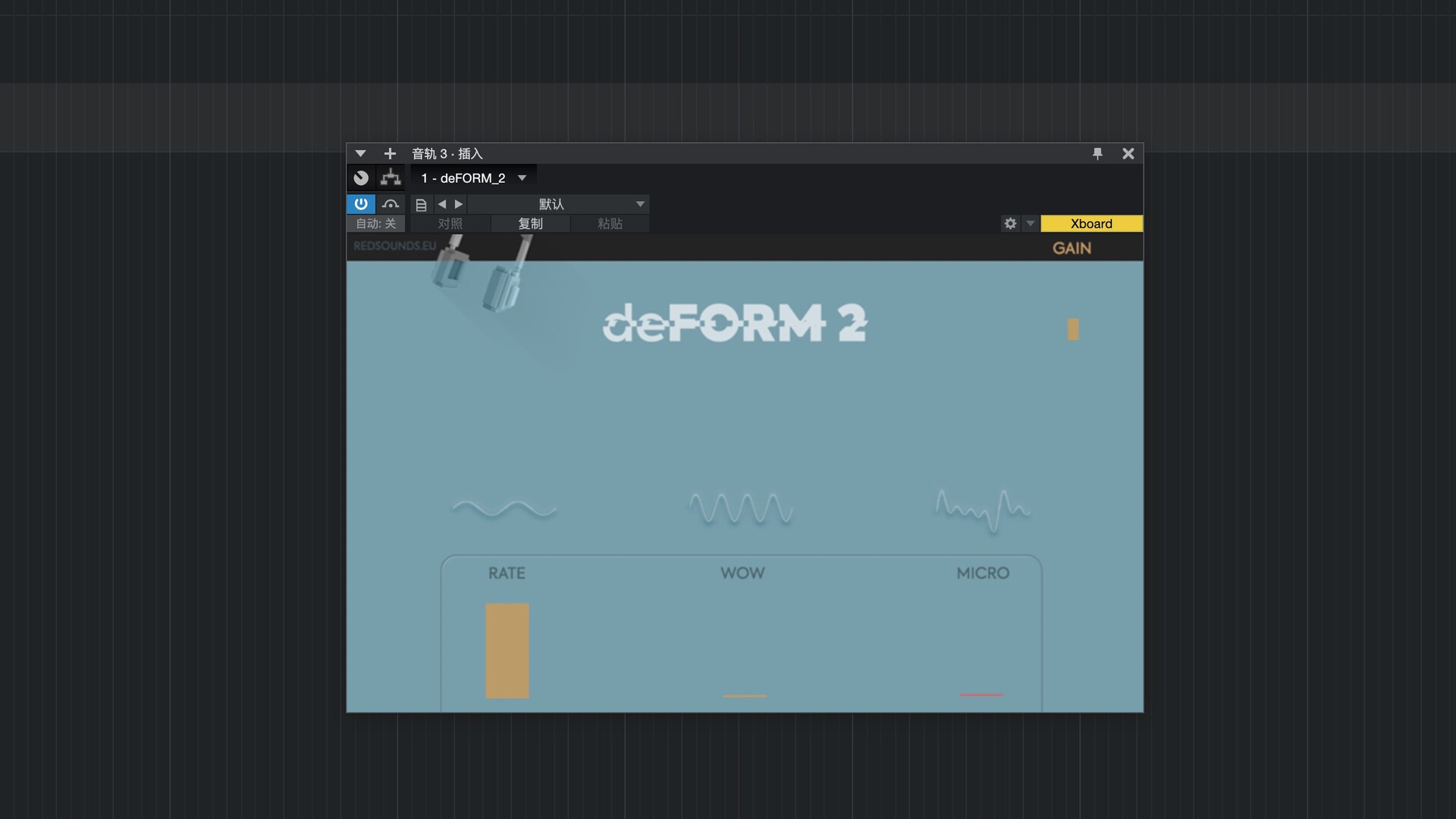
Task: Click the deFORM 2 logo
Action: pyautogui.click(x=735, y=323)
